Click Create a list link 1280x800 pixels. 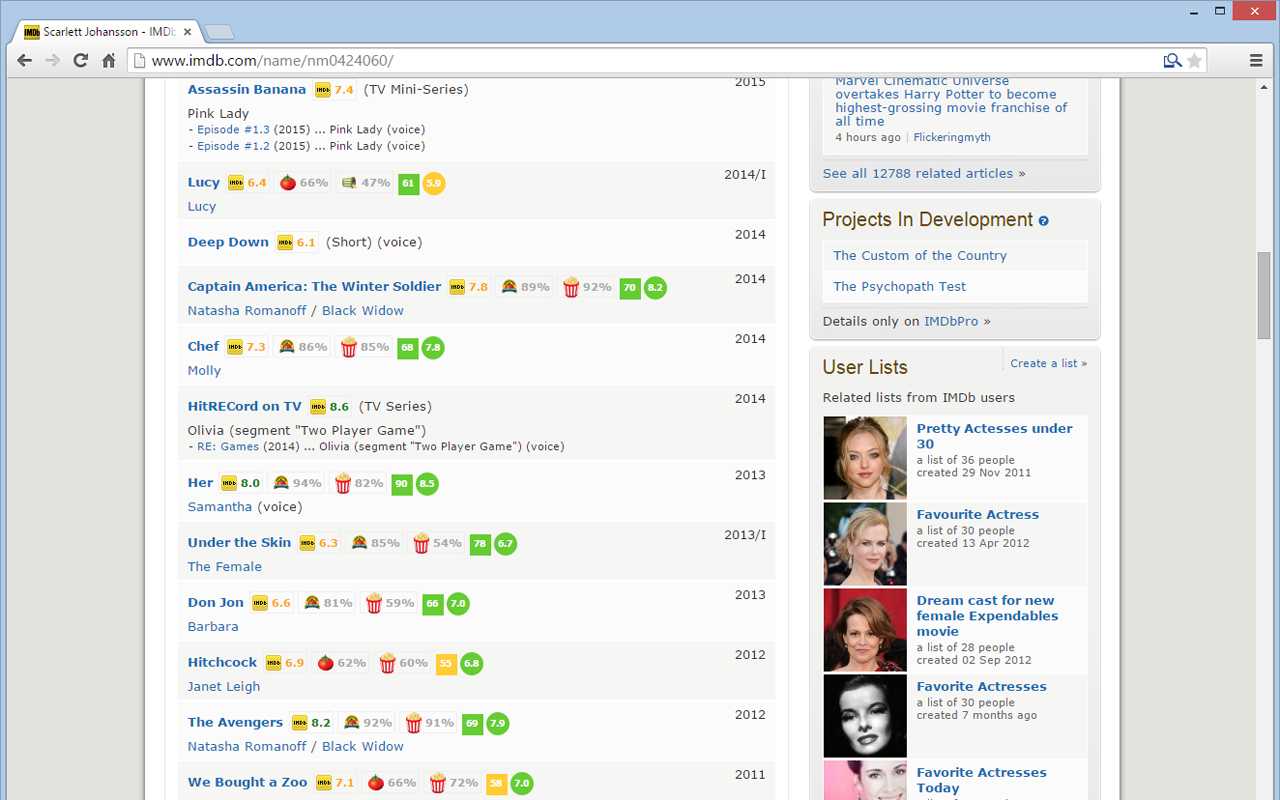(1048, 363)
